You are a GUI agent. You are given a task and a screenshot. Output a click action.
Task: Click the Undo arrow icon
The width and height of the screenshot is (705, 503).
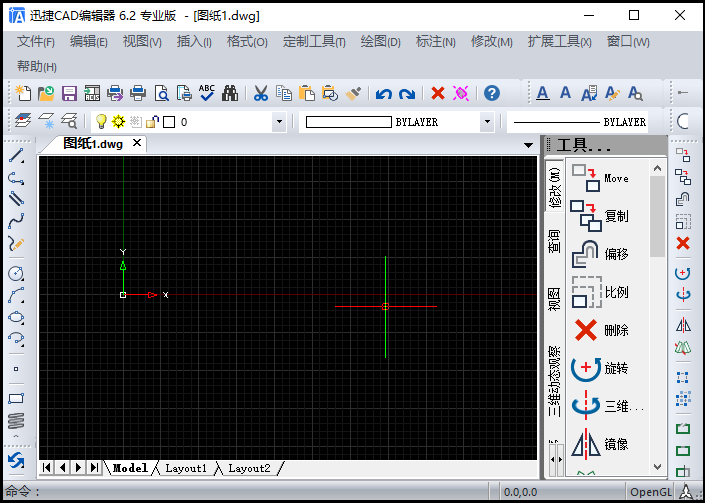click(383, 93)
